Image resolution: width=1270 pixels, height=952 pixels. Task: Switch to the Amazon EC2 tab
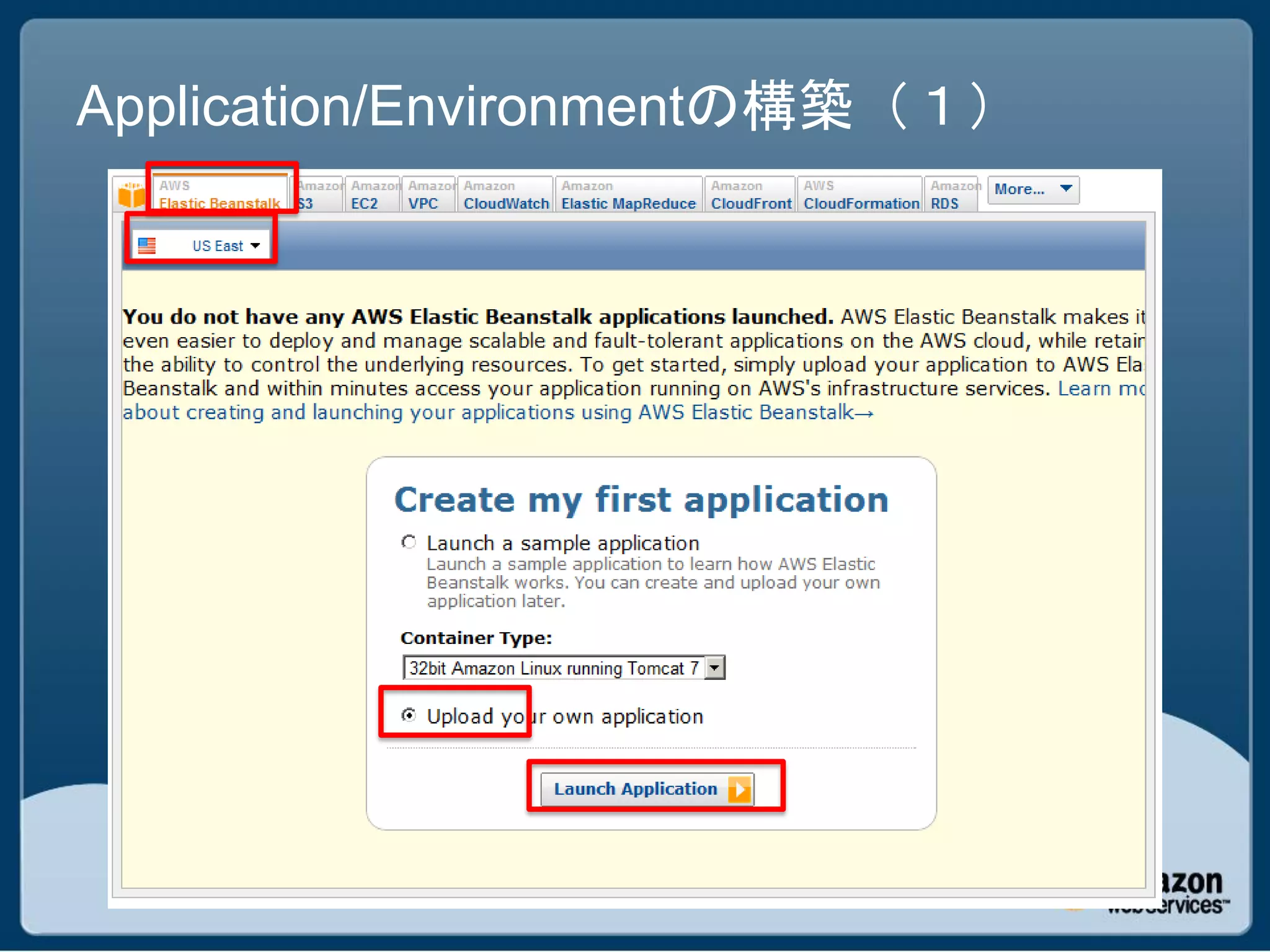coord(373,195)
